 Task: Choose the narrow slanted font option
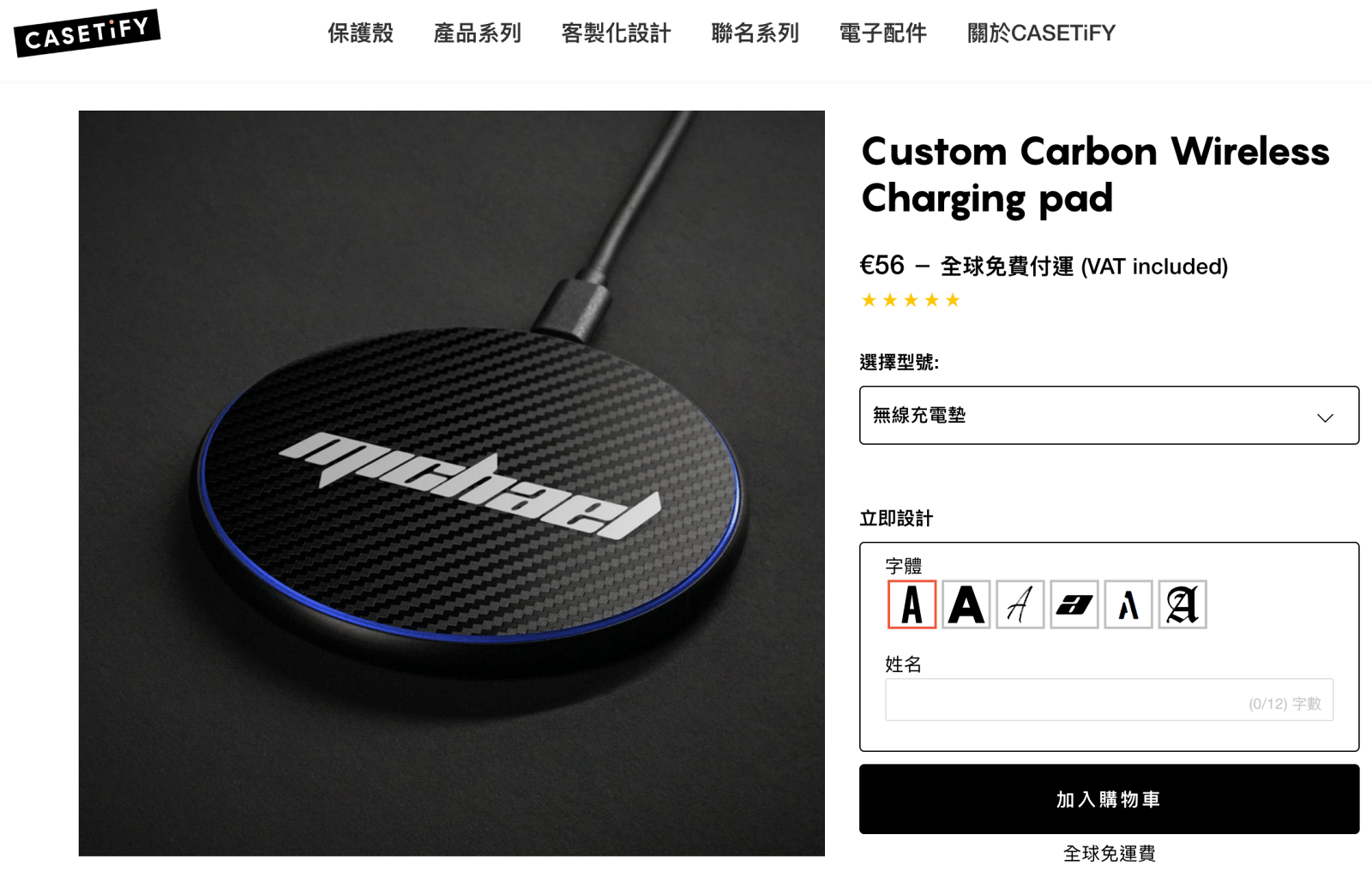[x=1128, y=604]
